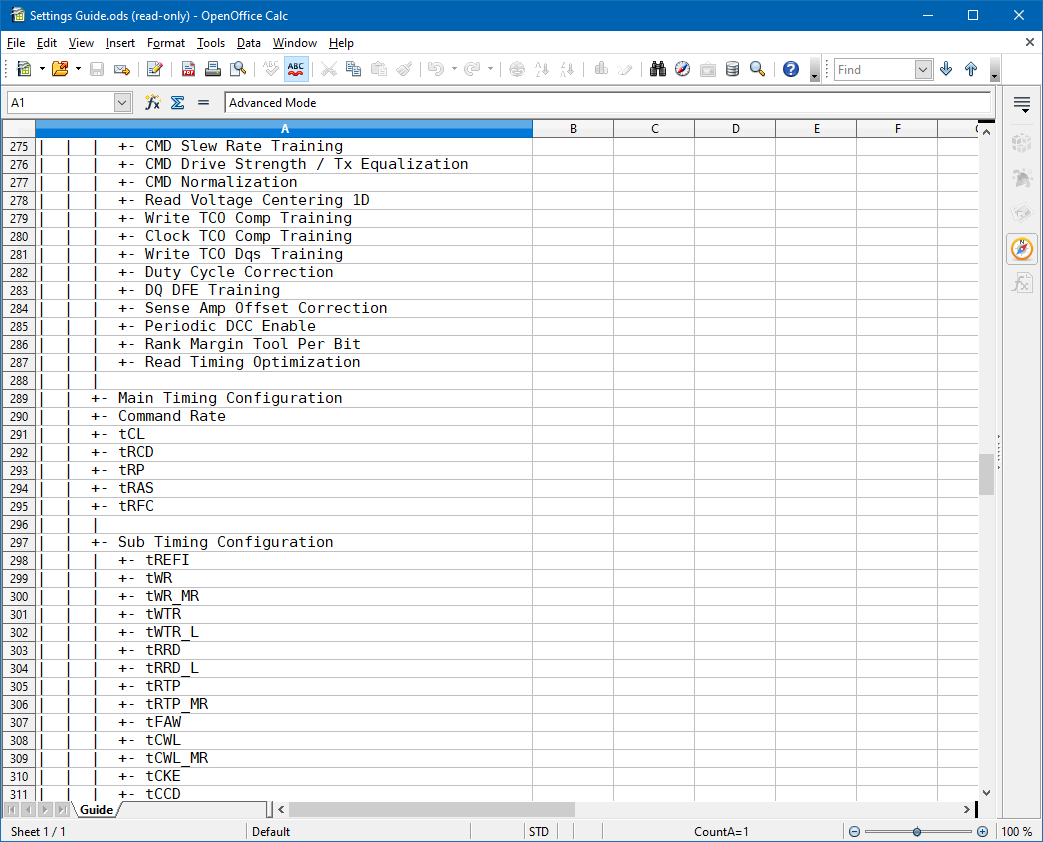
Task: Open the Find field dropdown arrow
Action: 923,69
